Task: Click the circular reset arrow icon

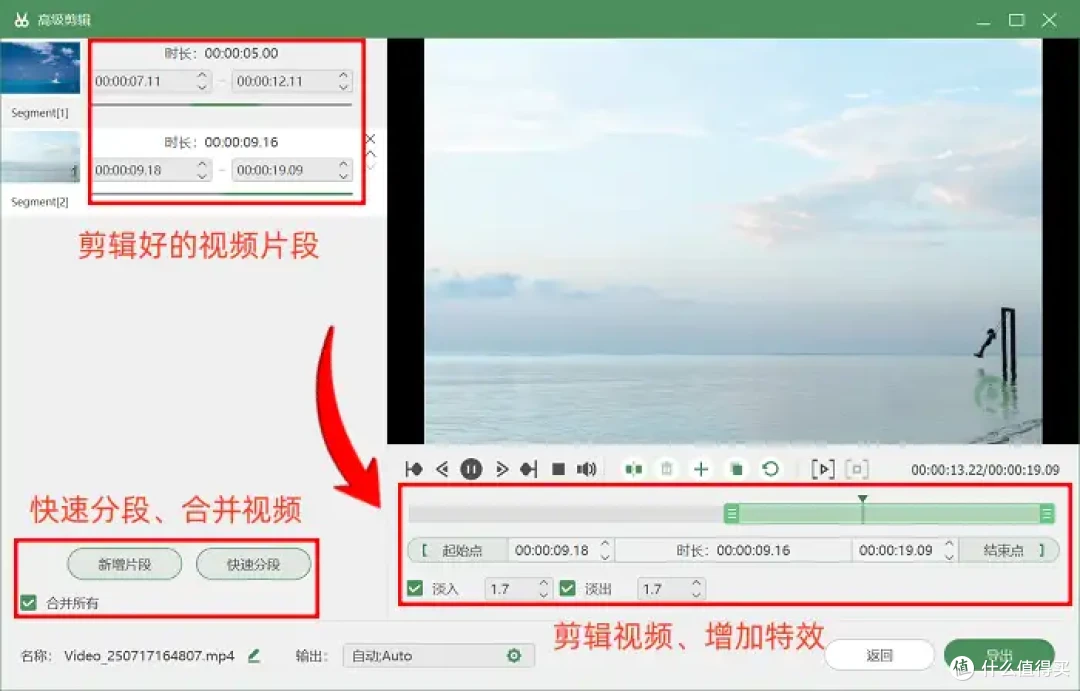Action: point(771,469)
